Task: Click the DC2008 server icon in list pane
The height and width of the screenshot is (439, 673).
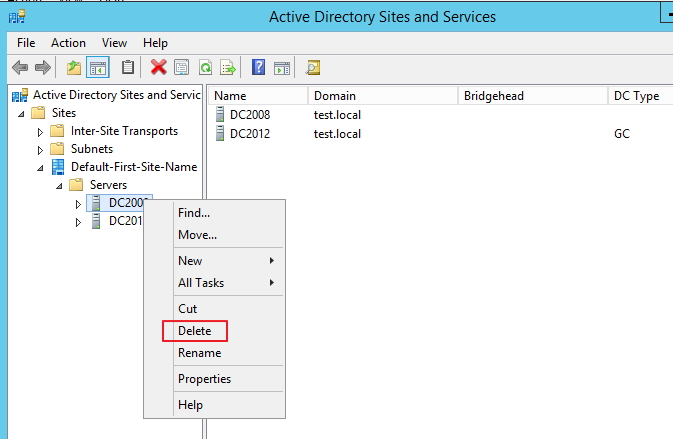Action: tap(220, 115)
